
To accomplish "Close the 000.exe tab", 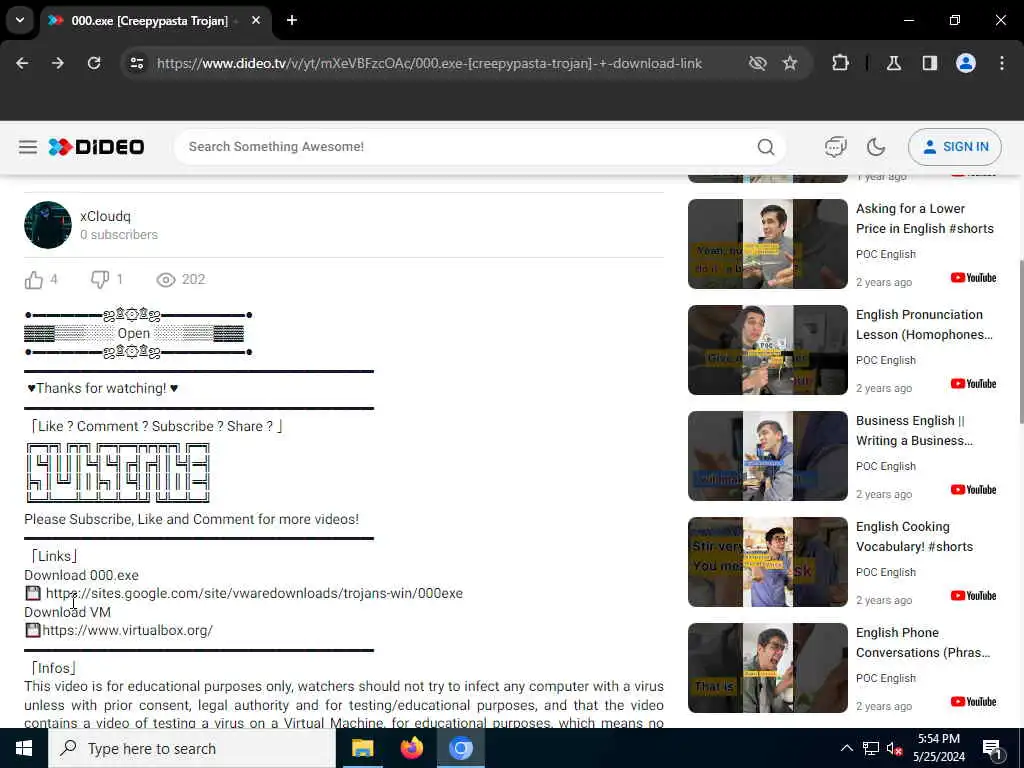I will click(256, 21).
